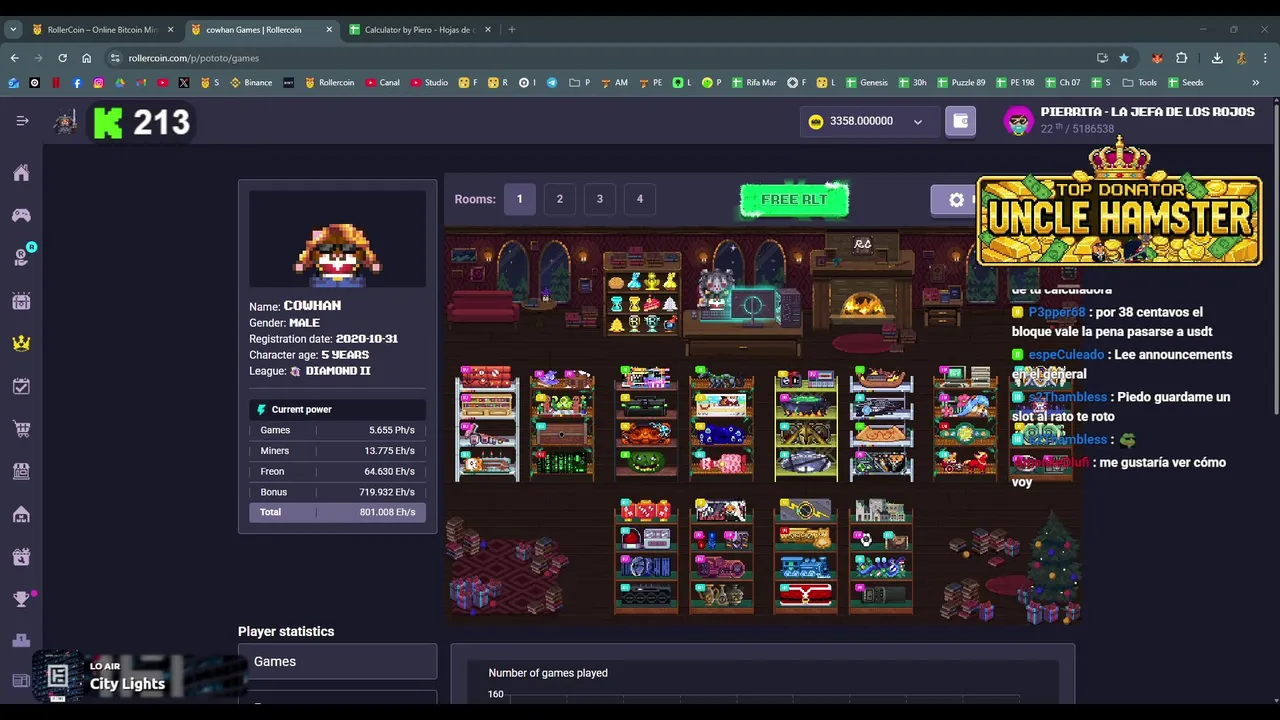Open the shopping cart store icon
This screenshot has width=1280, height=720.
21,429
